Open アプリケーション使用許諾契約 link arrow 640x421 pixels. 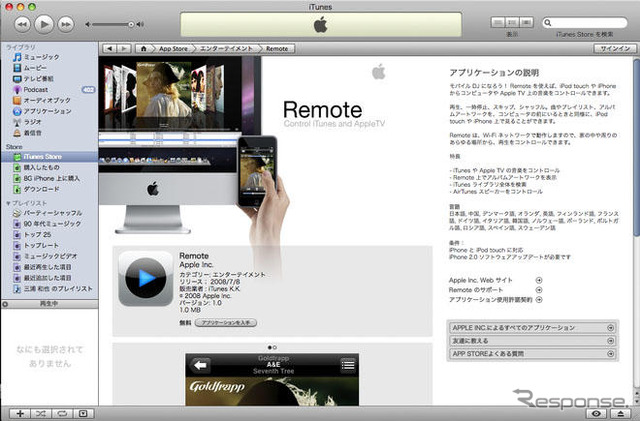click(539, 300)
